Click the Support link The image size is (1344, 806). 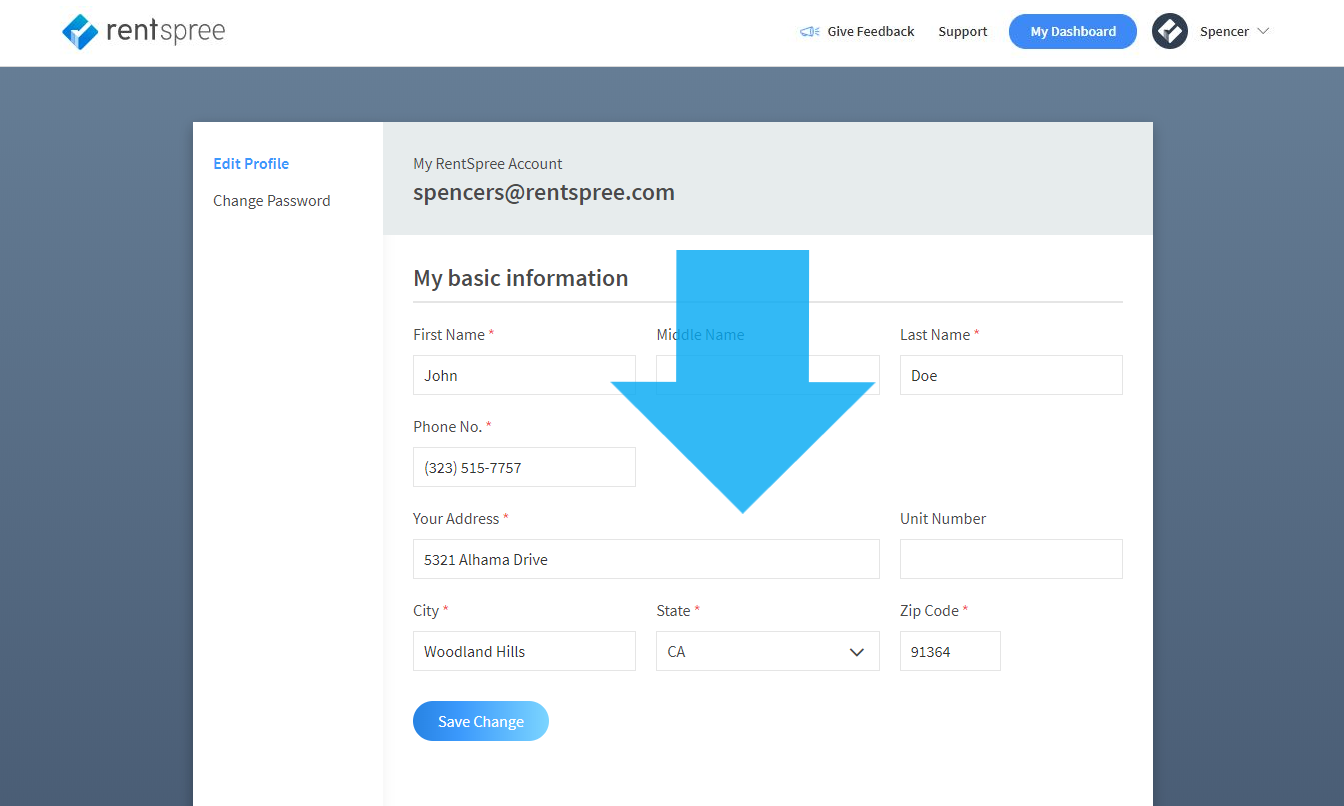962,31
